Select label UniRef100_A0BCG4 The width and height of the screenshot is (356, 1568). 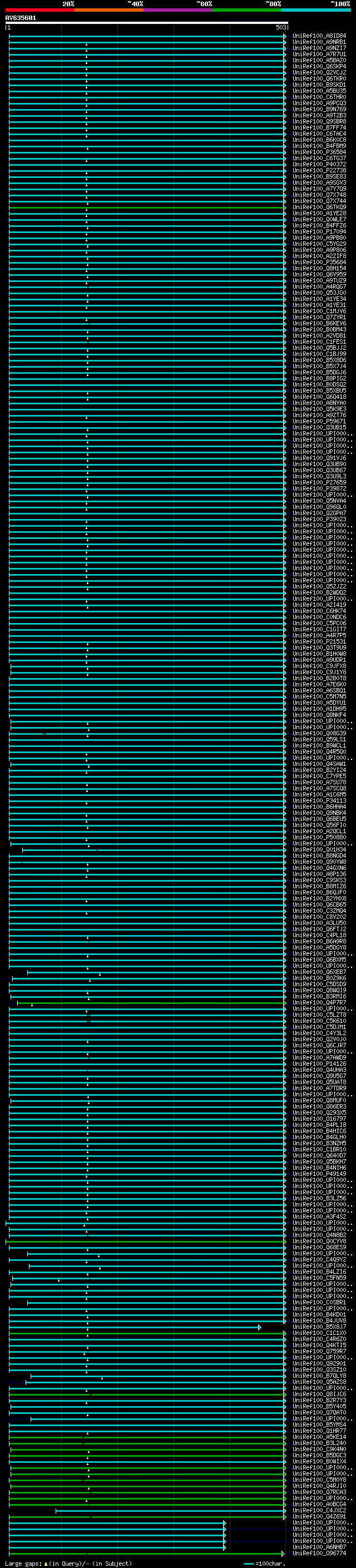[319, 1504]
